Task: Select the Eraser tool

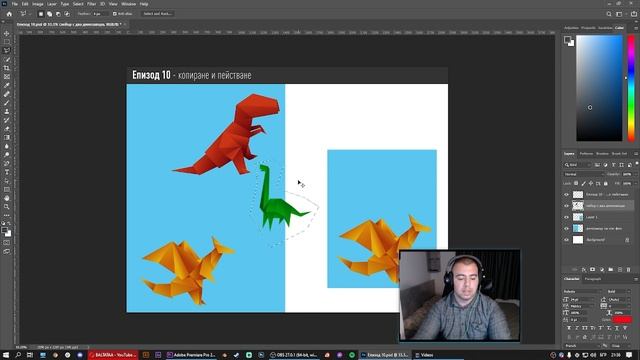Action: click(7, 129)
